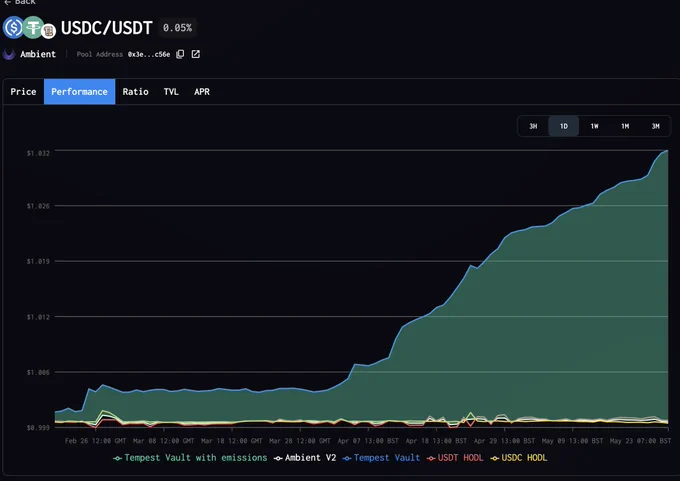The image size is (680, 481).
Task: Open the APR tab
Action: 202,92
